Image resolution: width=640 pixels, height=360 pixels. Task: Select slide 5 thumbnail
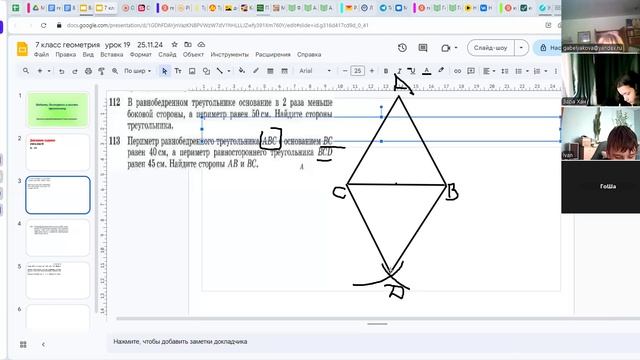coord(58,280)
